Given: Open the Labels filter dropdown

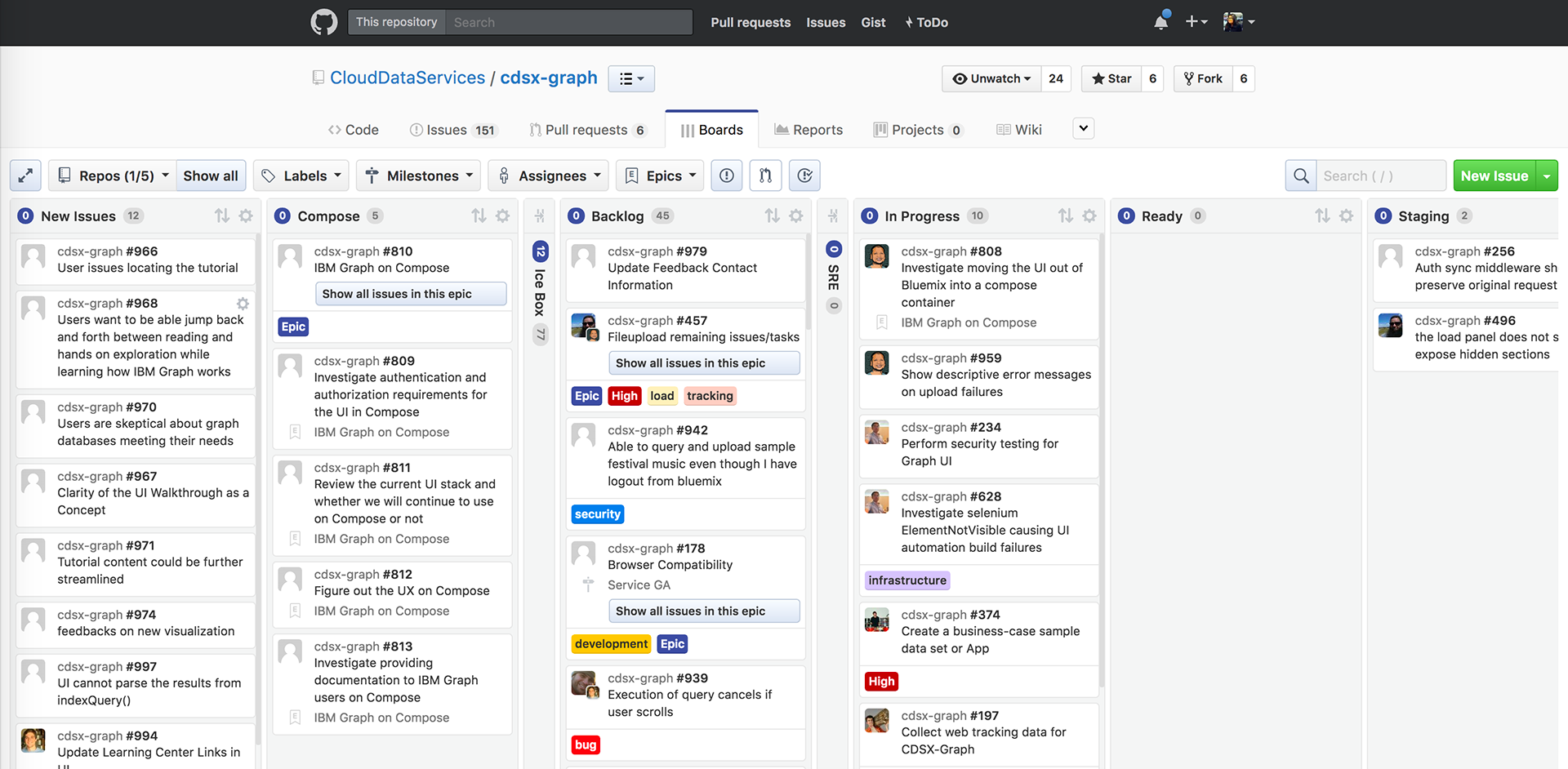Looking at the screenshot, I should 301,176.
